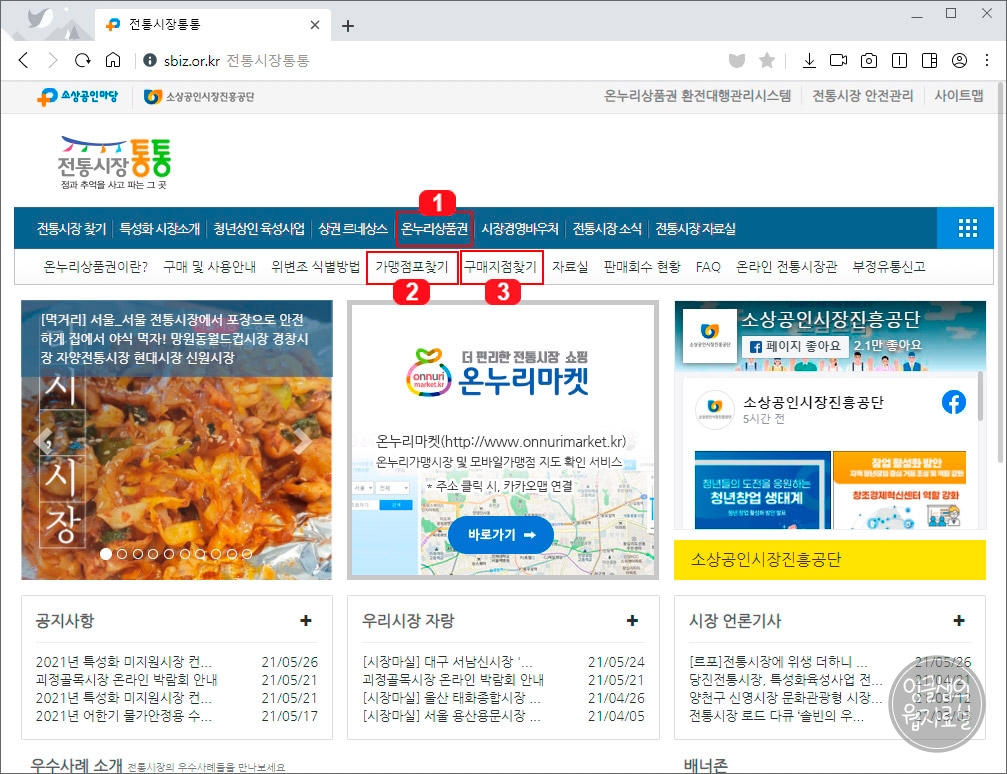Open the reader panel icon
Image resolution: width=1007 pixels, height=774 pixels.
(899, 60)
